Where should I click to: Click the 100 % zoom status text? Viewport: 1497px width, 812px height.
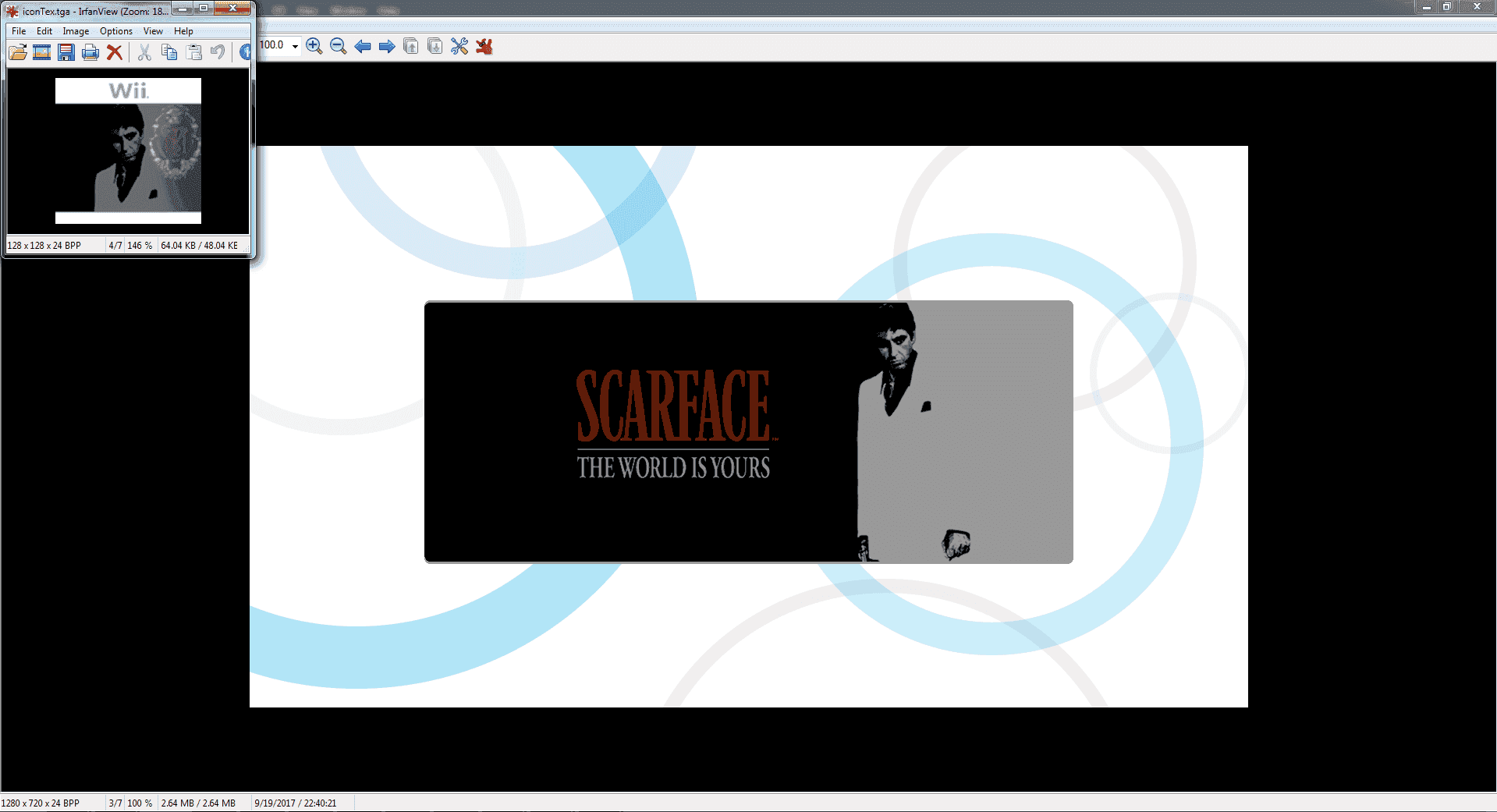140,803
